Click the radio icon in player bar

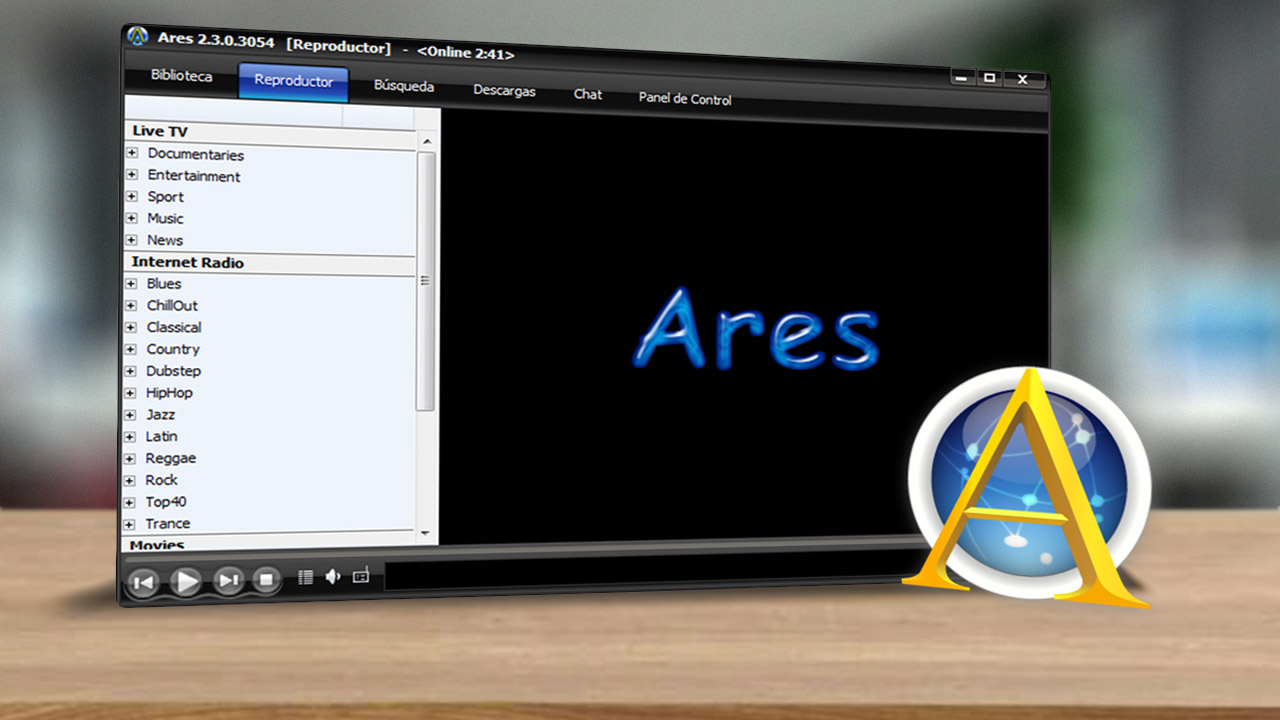(361, 576)
